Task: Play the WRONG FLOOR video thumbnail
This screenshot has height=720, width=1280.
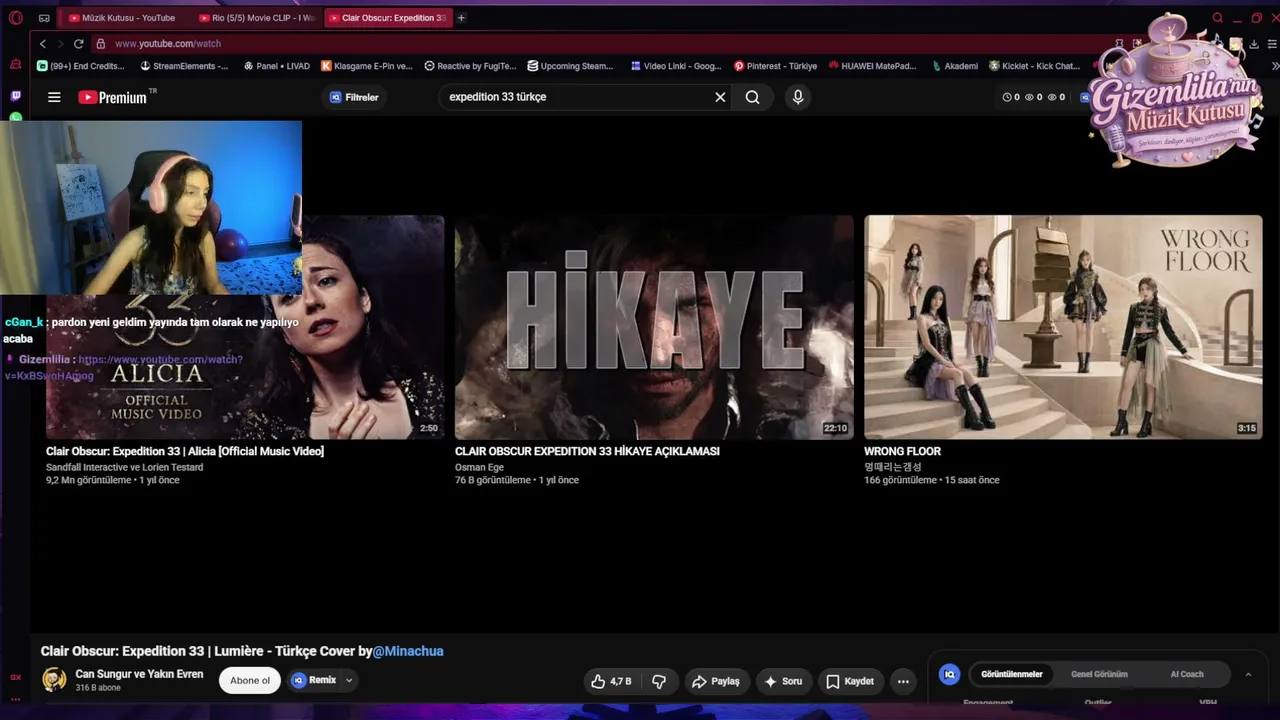Action: coord(1063,327)
